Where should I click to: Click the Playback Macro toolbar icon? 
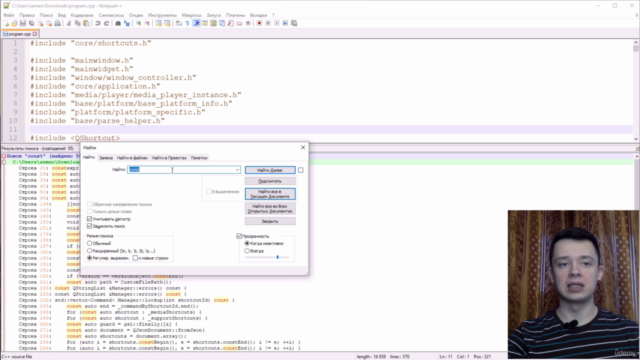[277, 23]
